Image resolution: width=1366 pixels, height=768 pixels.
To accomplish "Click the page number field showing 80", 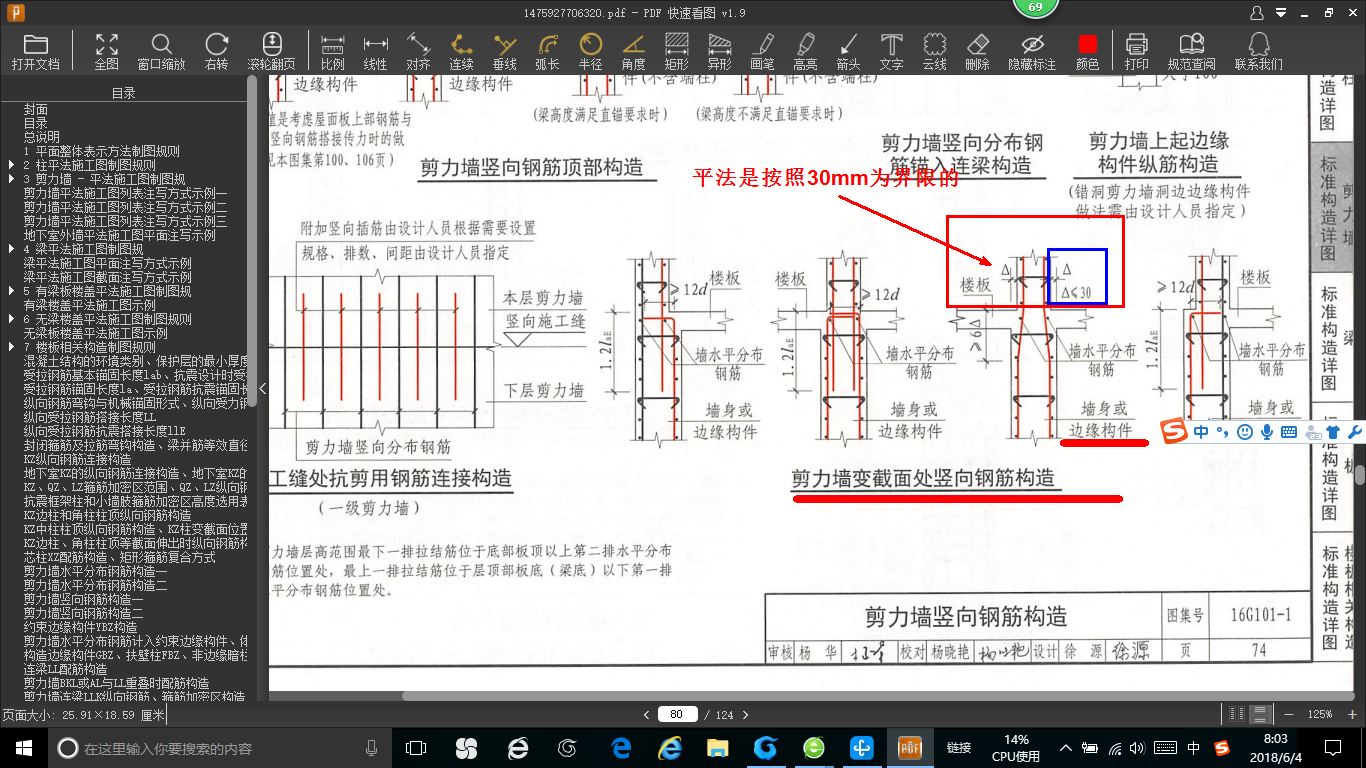I will point(677,714).
